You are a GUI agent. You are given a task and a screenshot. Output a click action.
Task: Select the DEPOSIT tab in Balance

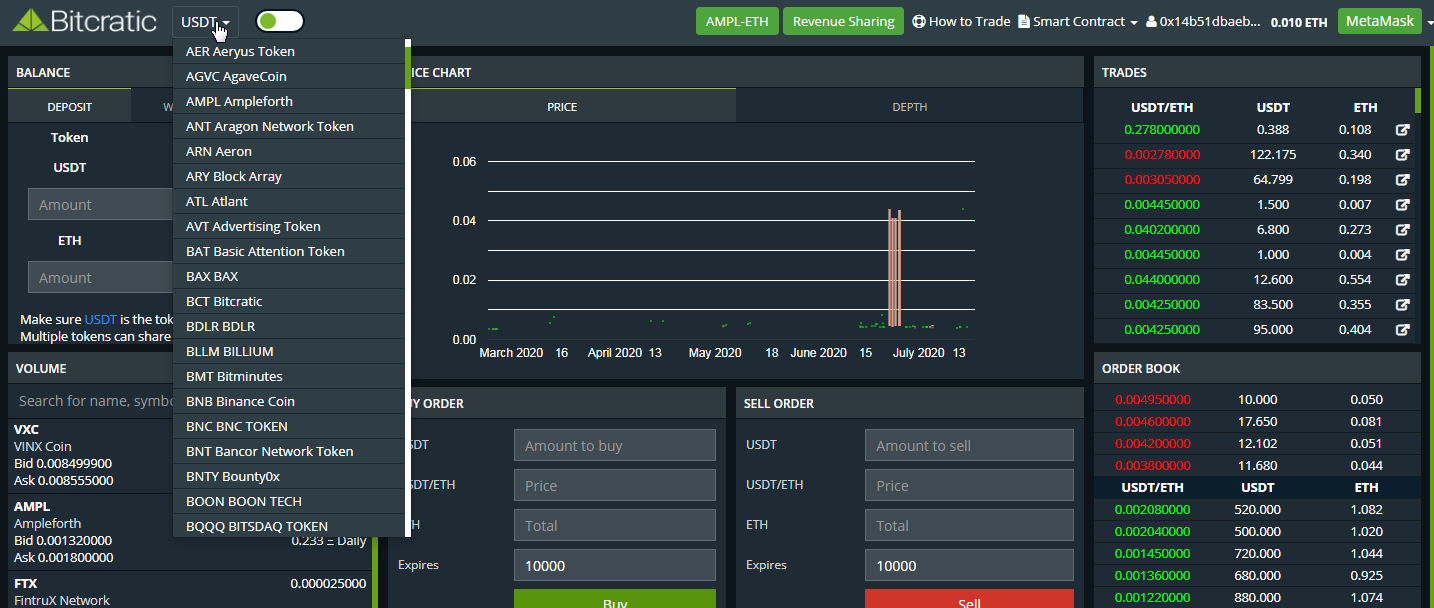point(70,107)
